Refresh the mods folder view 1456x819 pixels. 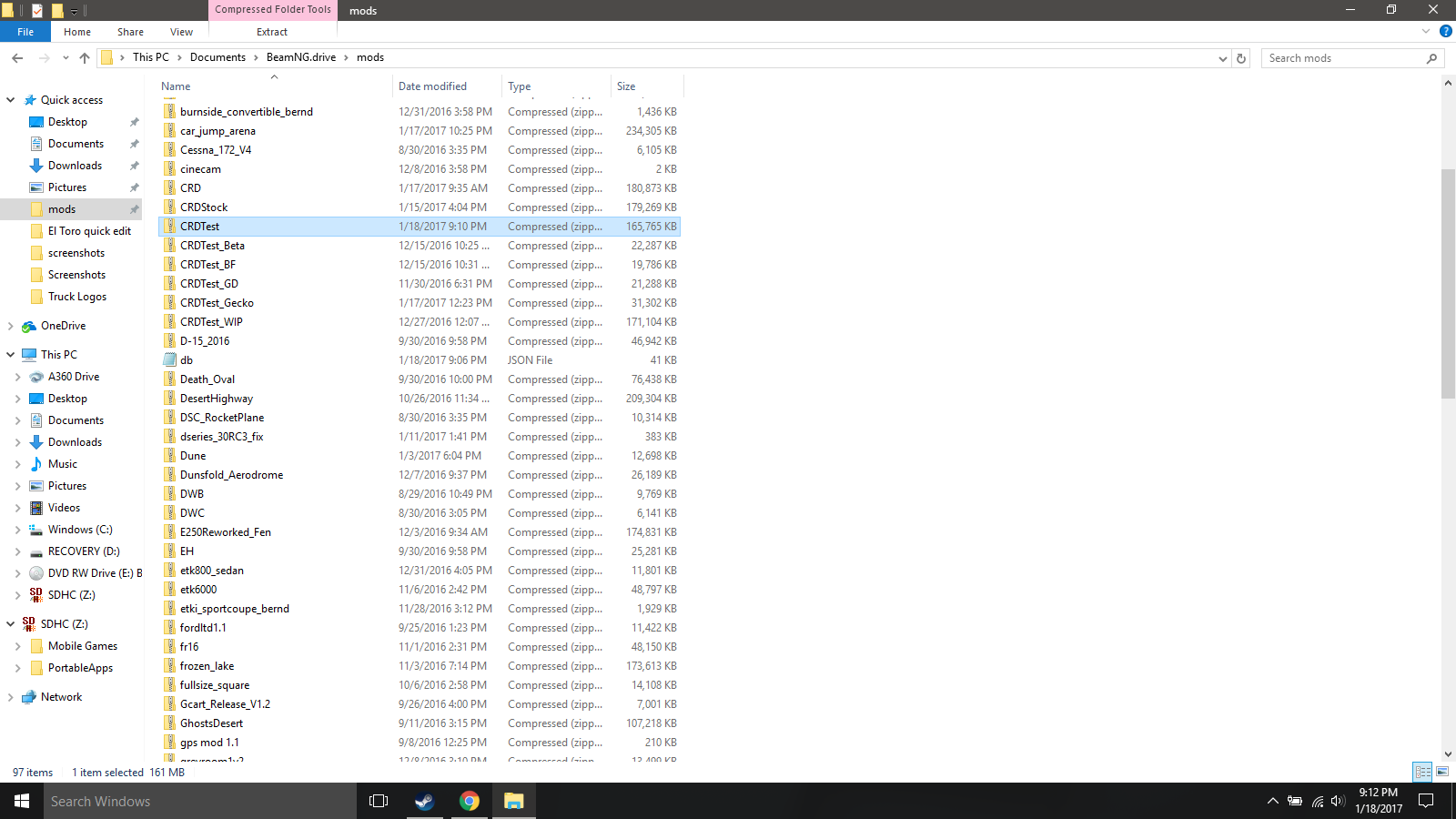pyautogui.click(x=1240, y=58)
